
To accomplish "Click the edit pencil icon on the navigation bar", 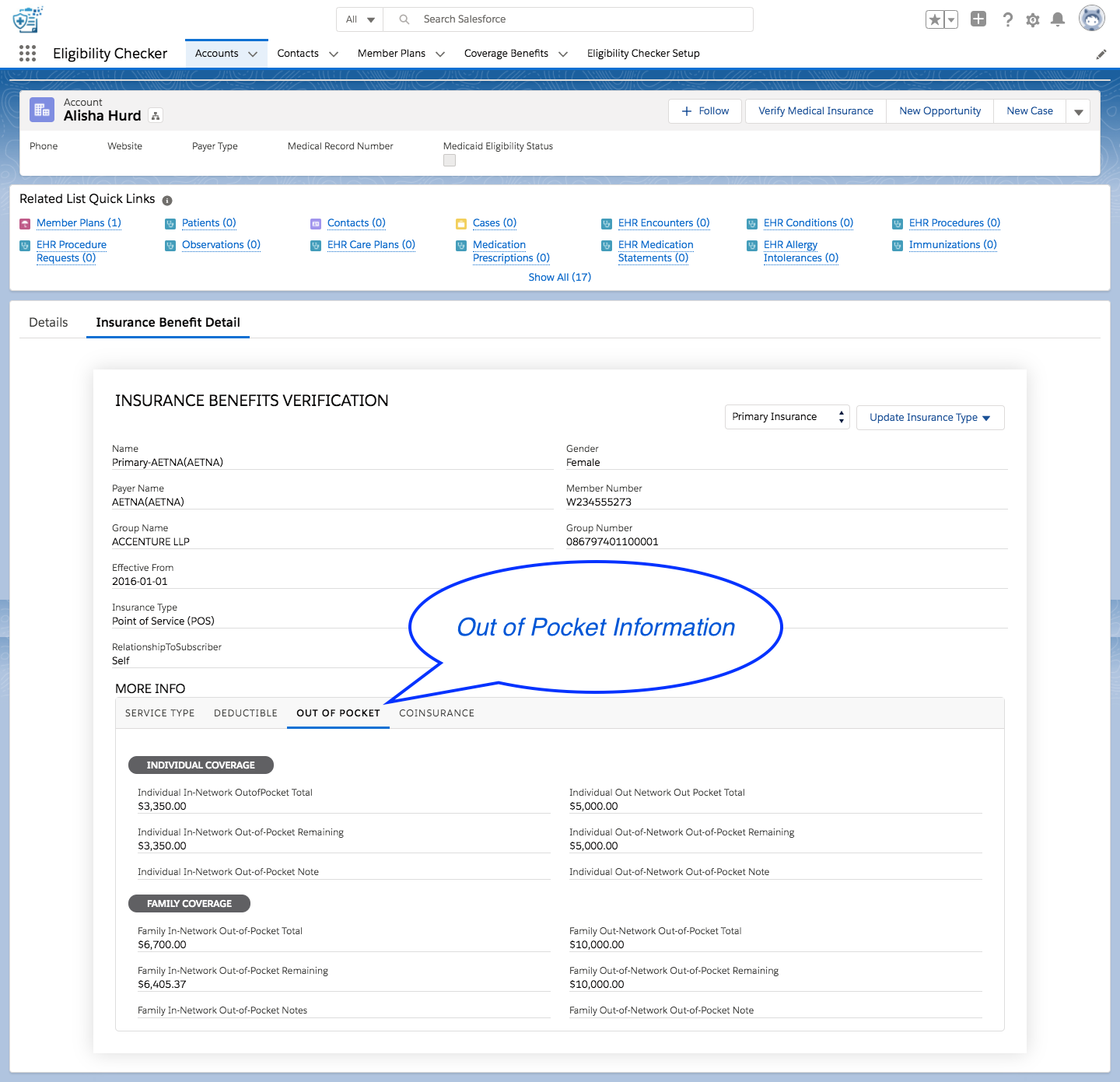I will pyautogui.click(x=1101, y=54).
